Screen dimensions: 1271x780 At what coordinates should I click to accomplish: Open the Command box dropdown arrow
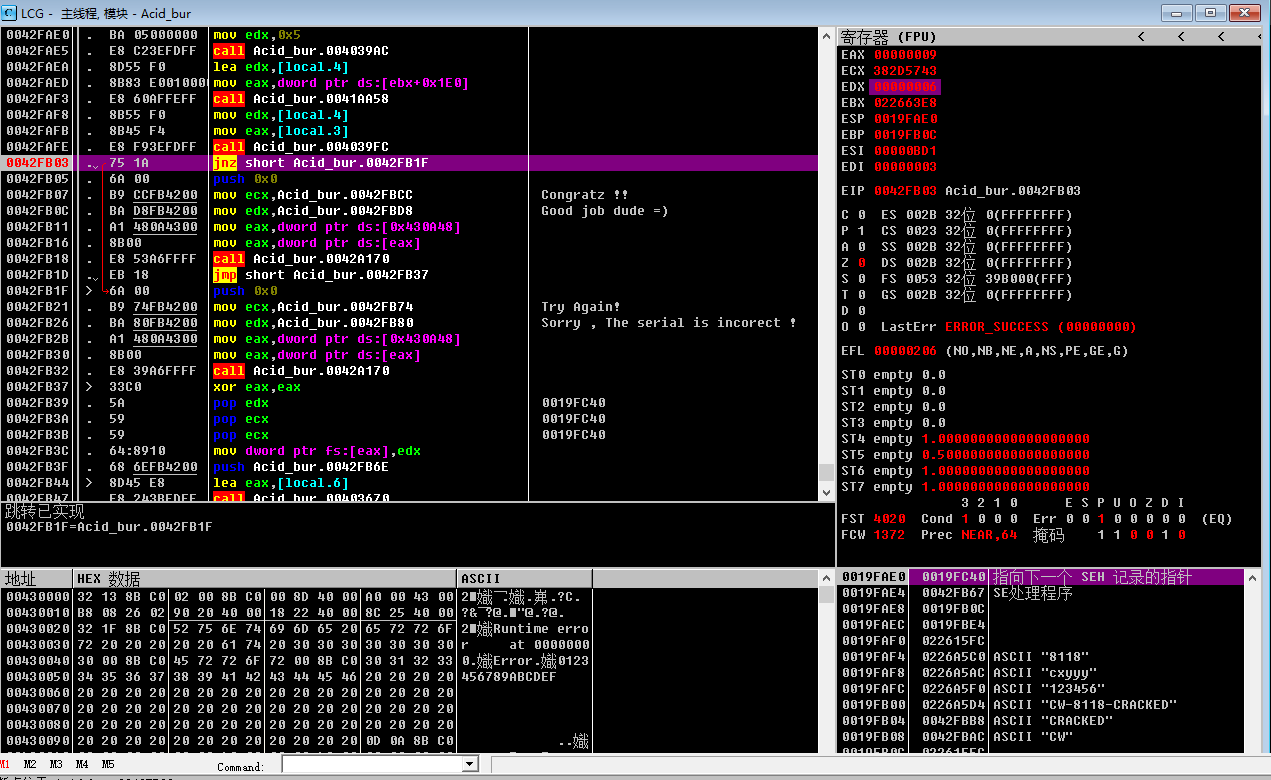pyautogui.click(x=470, y=764)
